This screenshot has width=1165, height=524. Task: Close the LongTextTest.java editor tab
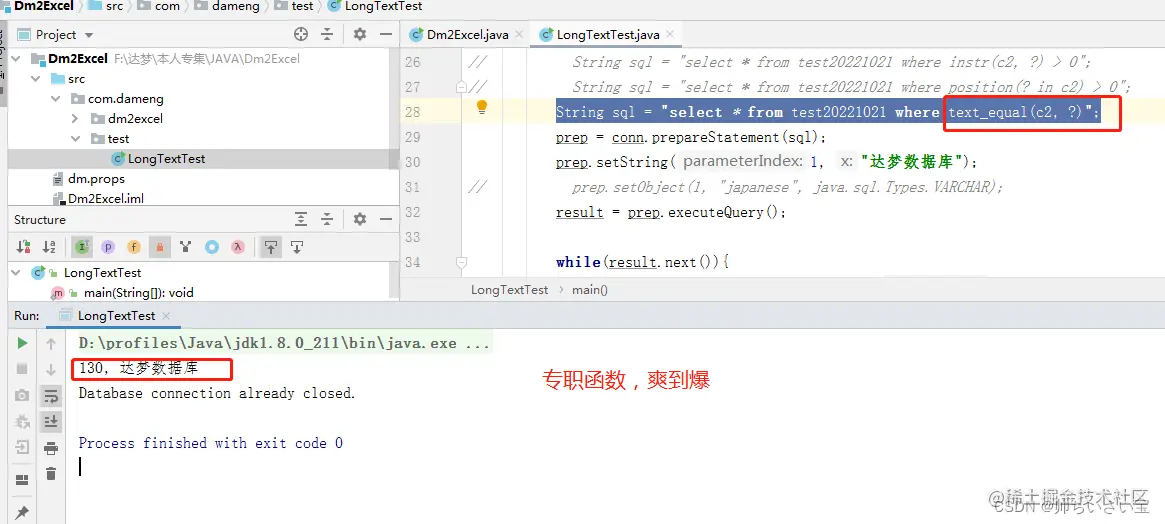[669, 34]
